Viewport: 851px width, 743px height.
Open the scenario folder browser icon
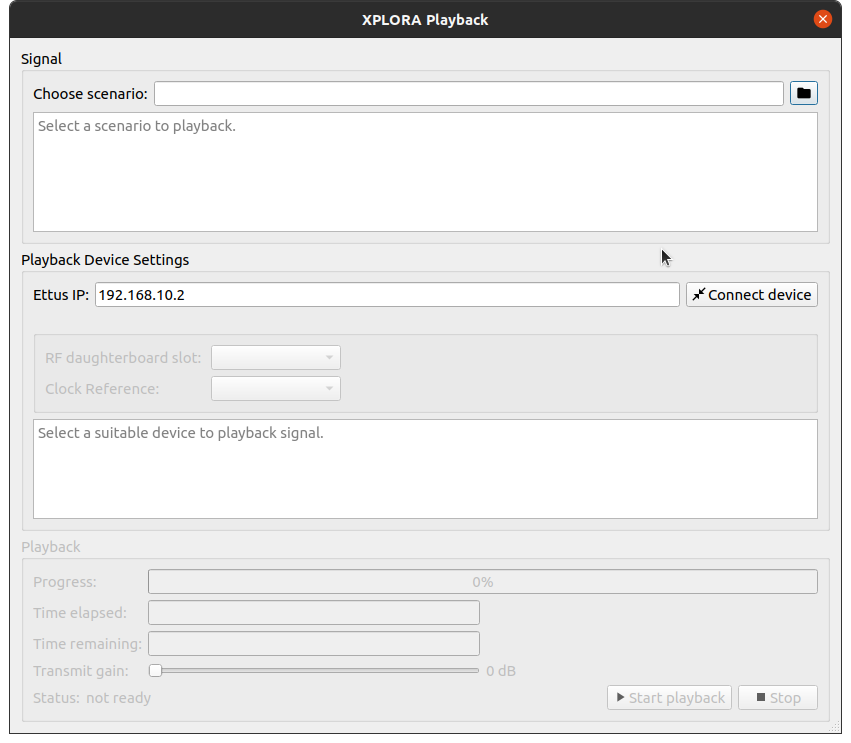[x=804, y=93]
